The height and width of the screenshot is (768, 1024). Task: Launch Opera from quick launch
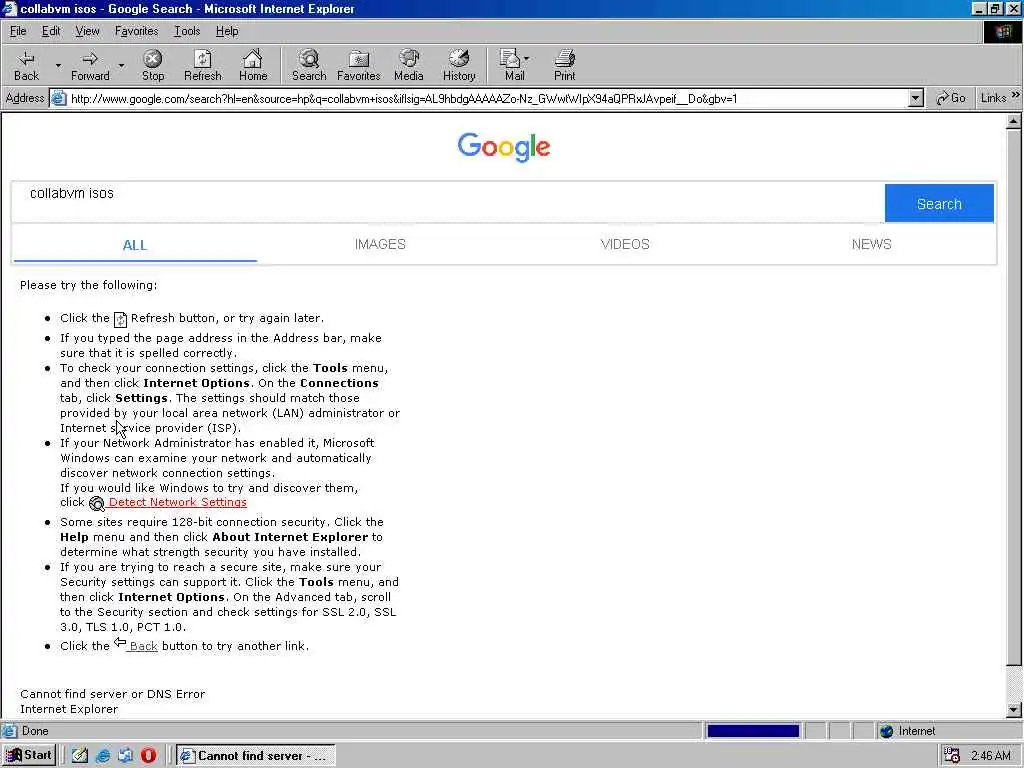coord(148,756)
